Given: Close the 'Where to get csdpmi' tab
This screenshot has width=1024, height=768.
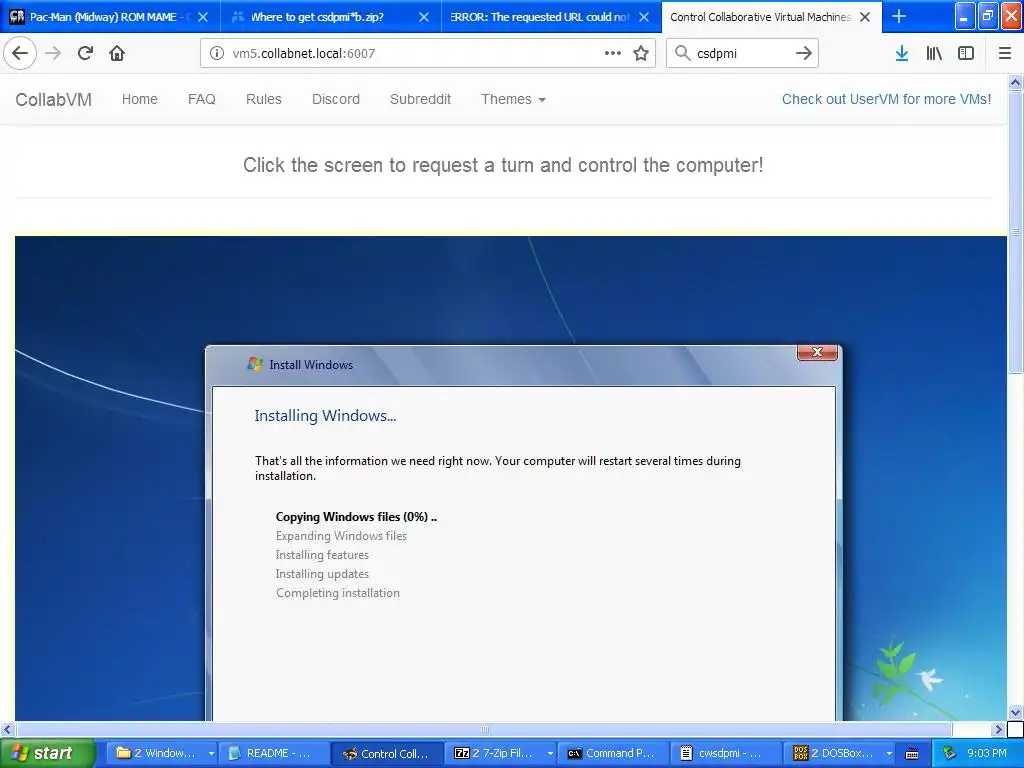Looking at the screenshot, I should pyautogui.click(x=423, y=17).
